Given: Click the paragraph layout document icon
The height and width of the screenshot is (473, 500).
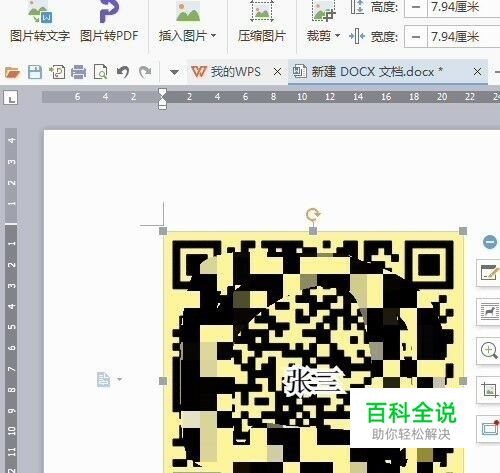Looking at the screenshot, I should (103, 380).
